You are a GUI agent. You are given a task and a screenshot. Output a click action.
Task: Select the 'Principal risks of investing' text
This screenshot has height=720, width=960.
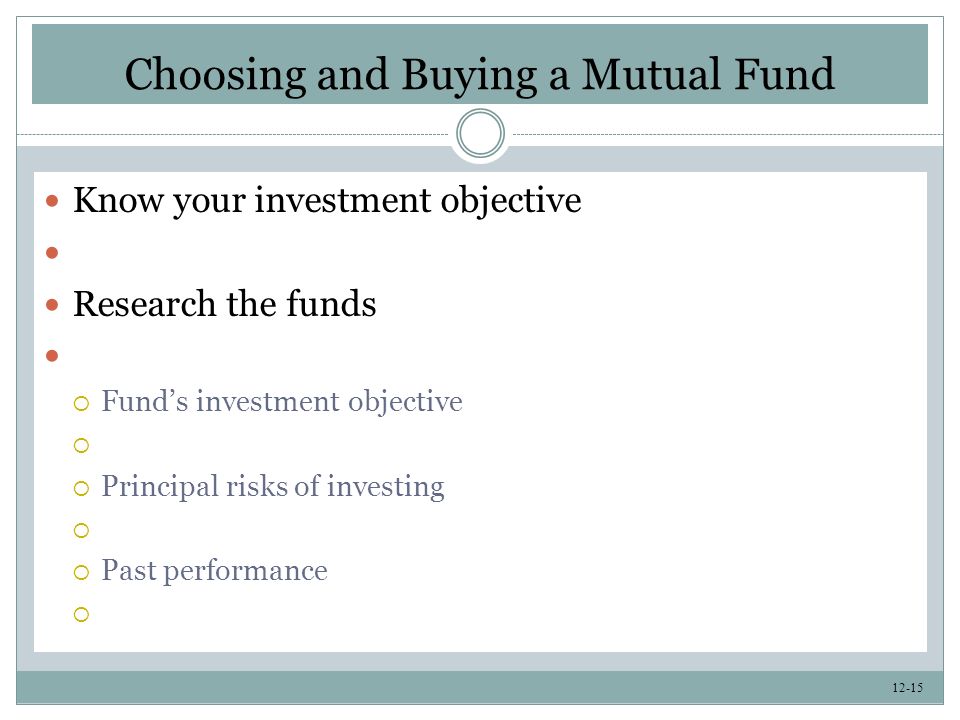click(272, 487)
